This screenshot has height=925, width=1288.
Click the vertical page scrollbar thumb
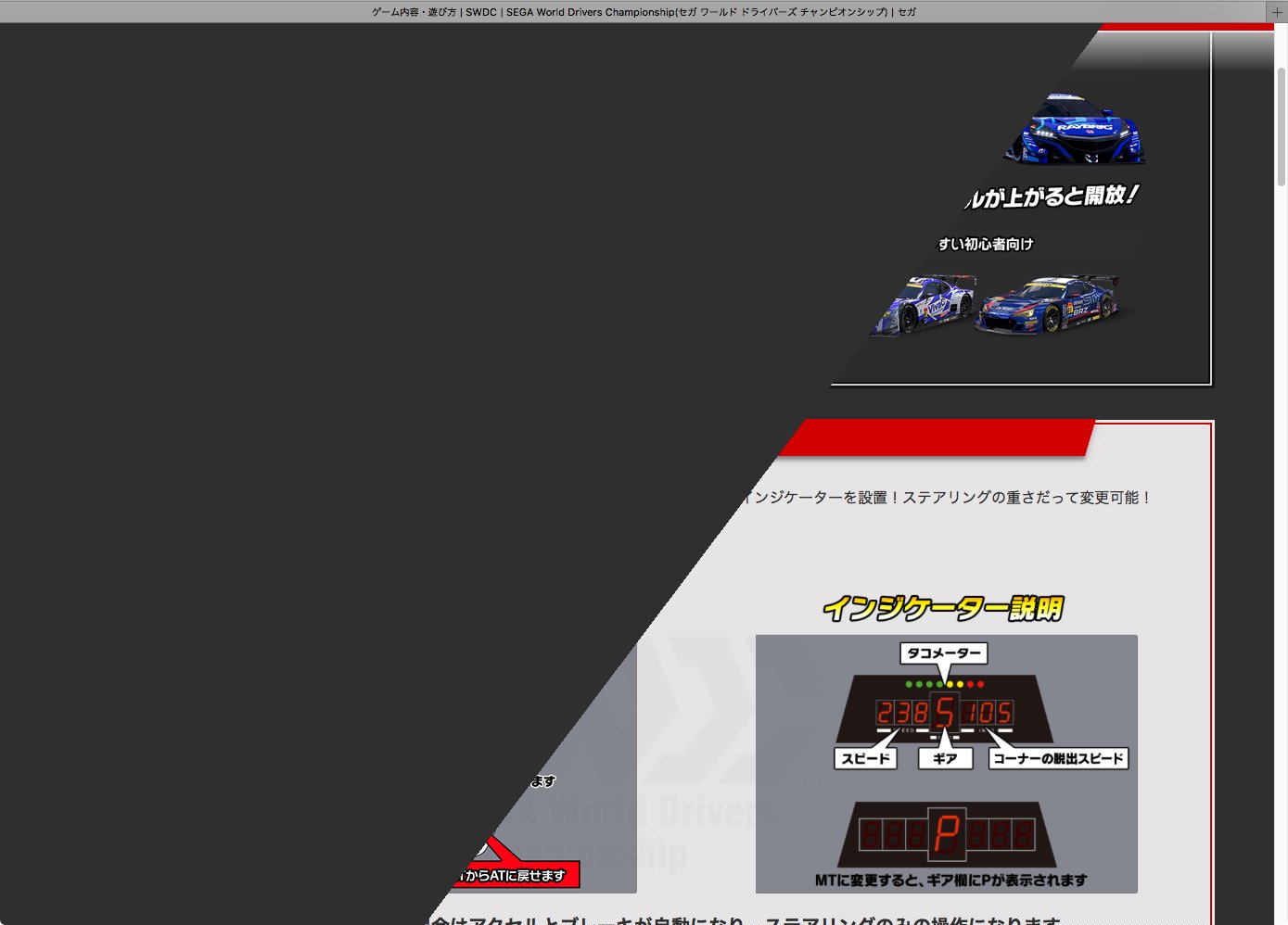[x=1282, y=125]
